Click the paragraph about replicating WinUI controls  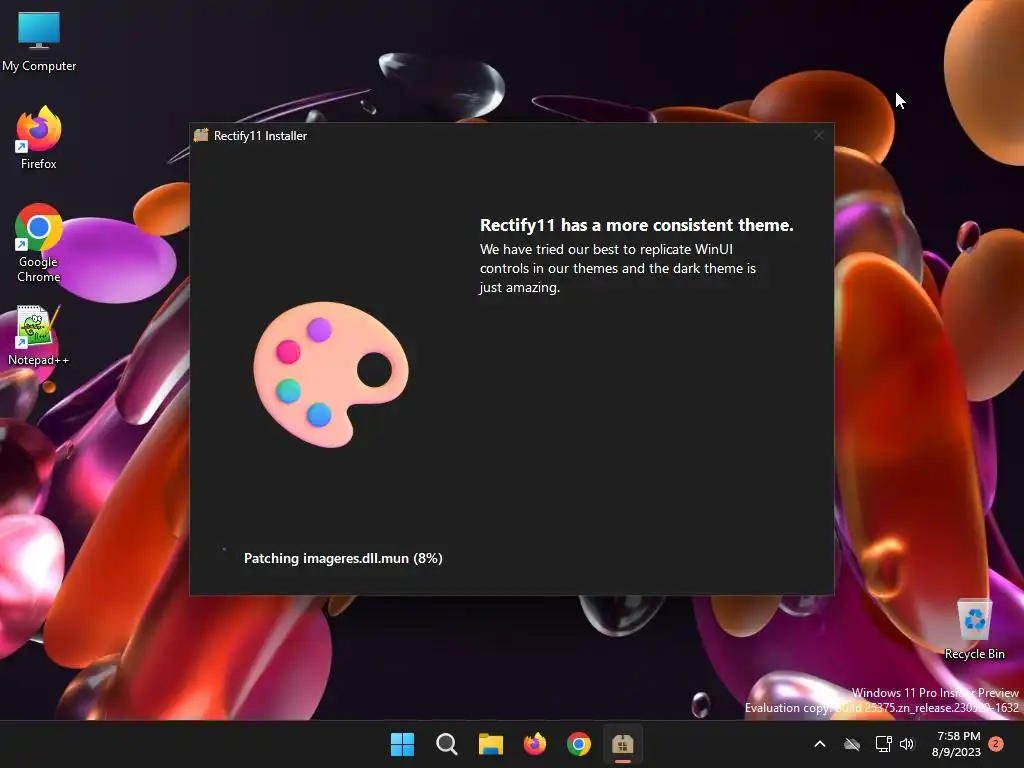tap(618, 268)
